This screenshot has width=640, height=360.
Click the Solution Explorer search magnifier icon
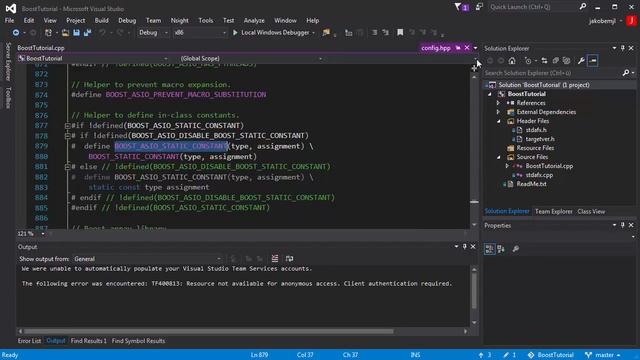pos(626,73)
